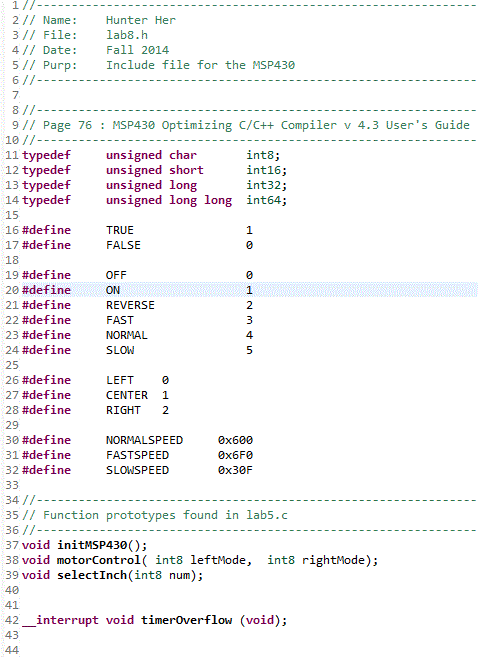This screenshot has height=658, width=478.
Task: Click the name 'Hunter Her' in the header comment
Action: 141,20
